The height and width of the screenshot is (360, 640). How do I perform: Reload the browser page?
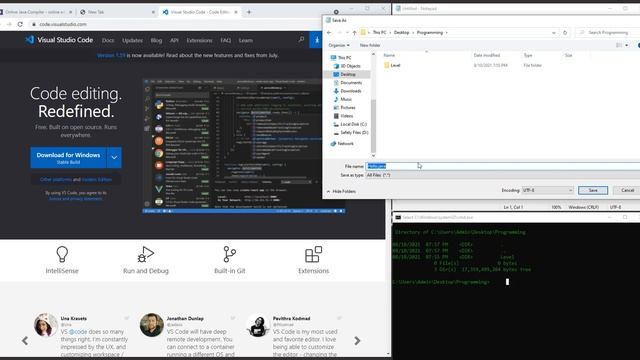click(x=20, y=24)
